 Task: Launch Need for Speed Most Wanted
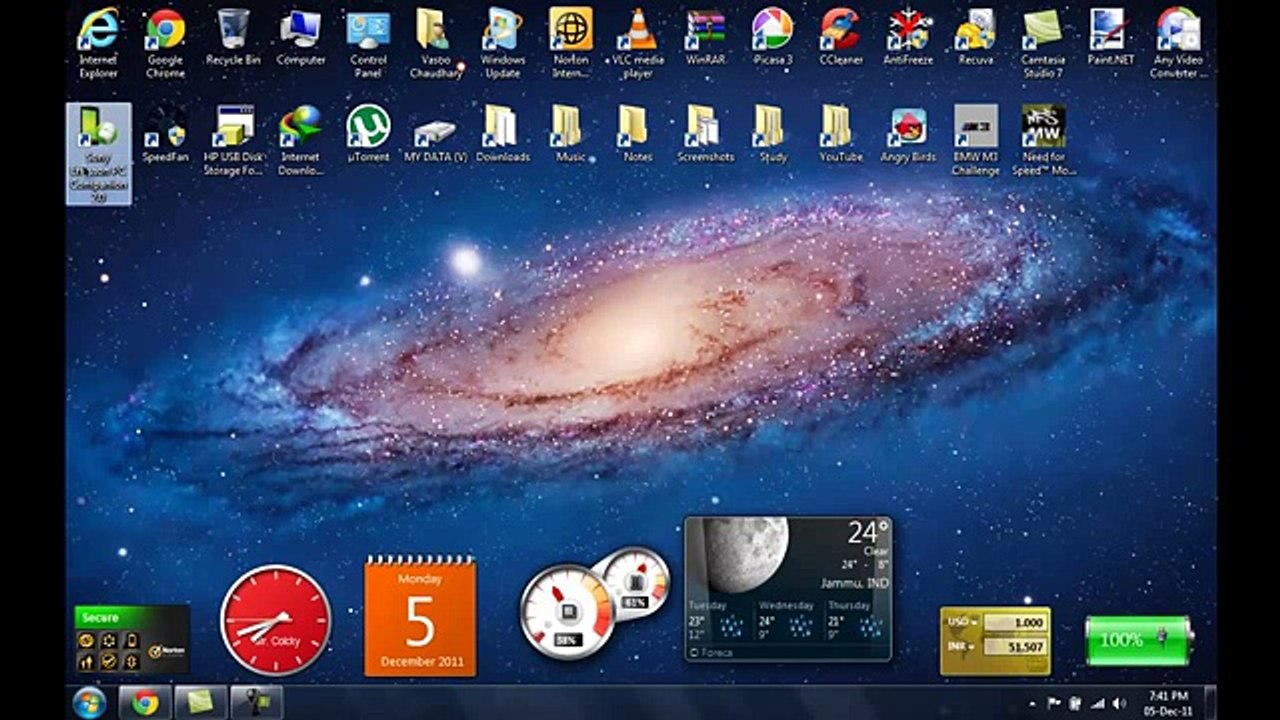tap(1043, 140)
